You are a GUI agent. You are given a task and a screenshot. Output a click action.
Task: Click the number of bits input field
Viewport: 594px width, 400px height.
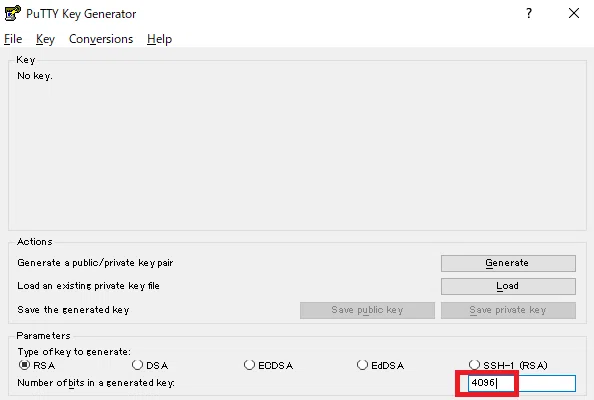[522, 383]
